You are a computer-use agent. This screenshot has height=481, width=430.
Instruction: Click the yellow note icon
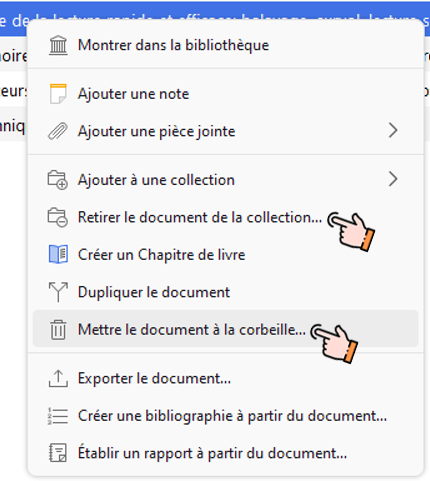[x=58, y=94]
